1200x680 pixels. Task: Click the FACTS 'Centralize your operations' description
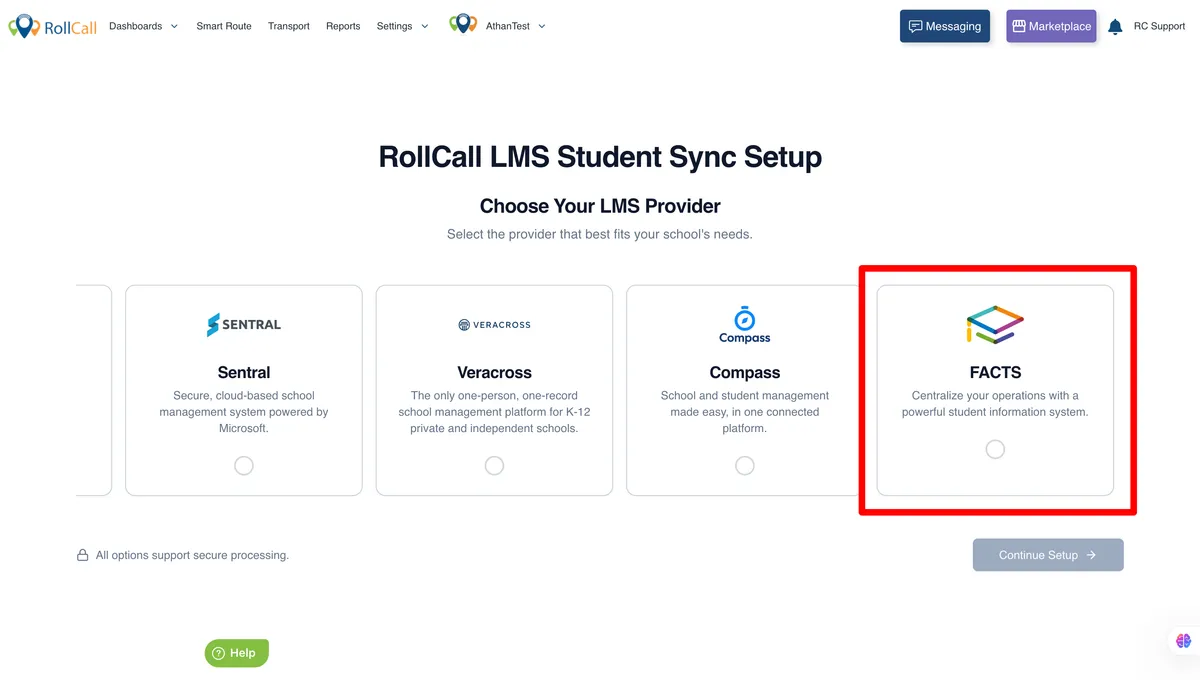coord(995,404)
